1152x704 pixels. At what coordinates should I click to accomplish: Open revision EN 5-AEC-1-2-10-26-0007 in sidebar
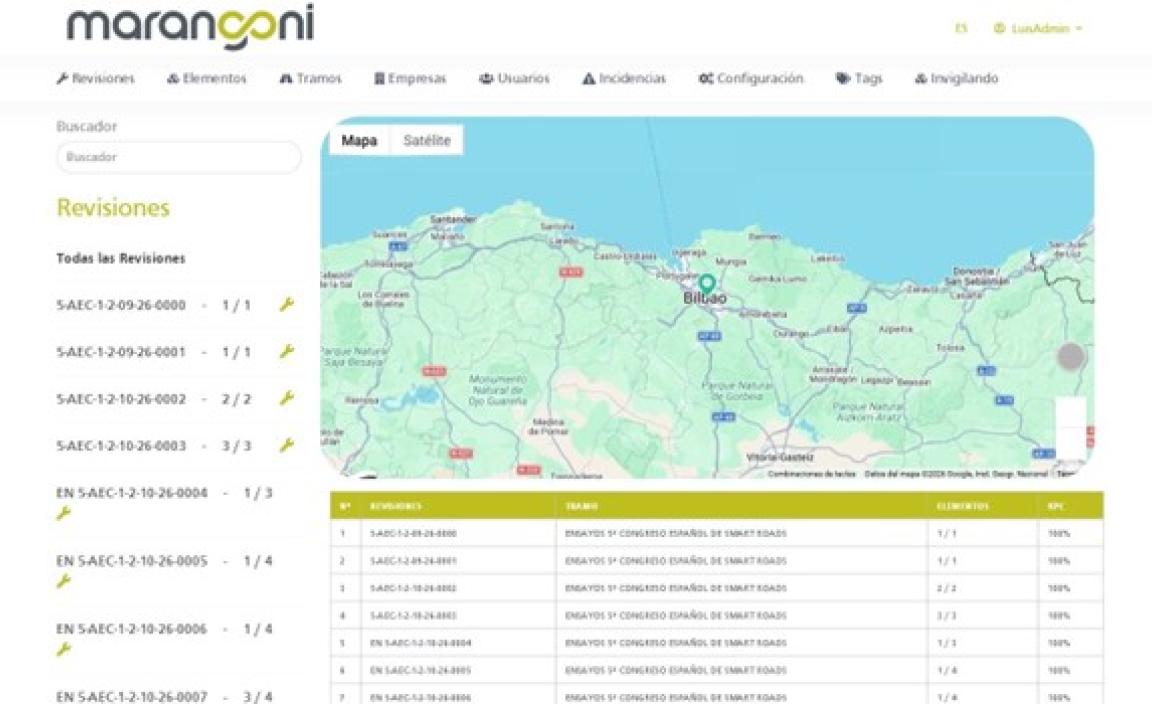[132, 696]
